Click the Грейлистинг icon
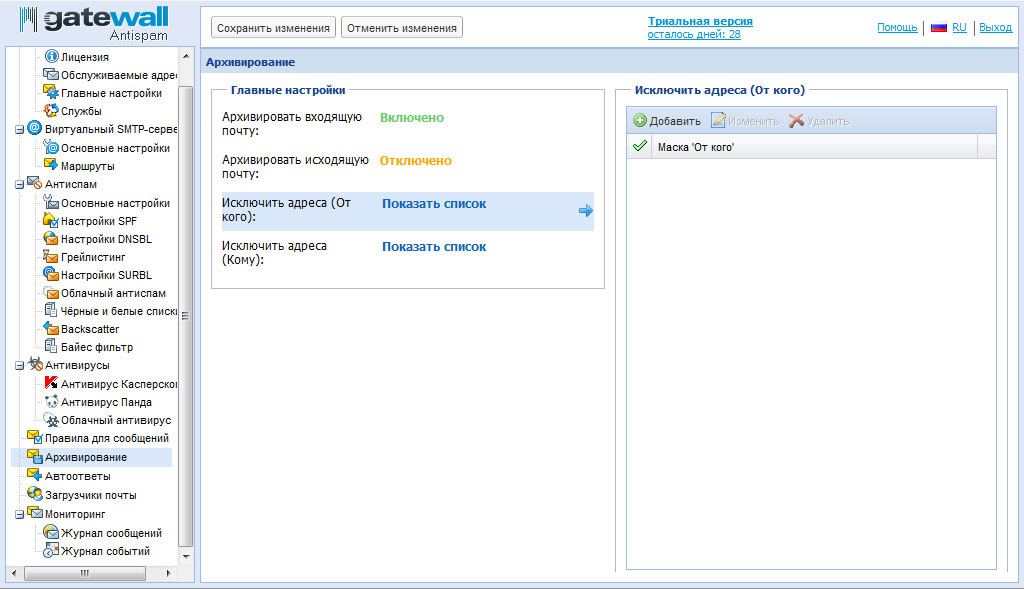The height and width of the screenshot is (589, 1024). 51,256
